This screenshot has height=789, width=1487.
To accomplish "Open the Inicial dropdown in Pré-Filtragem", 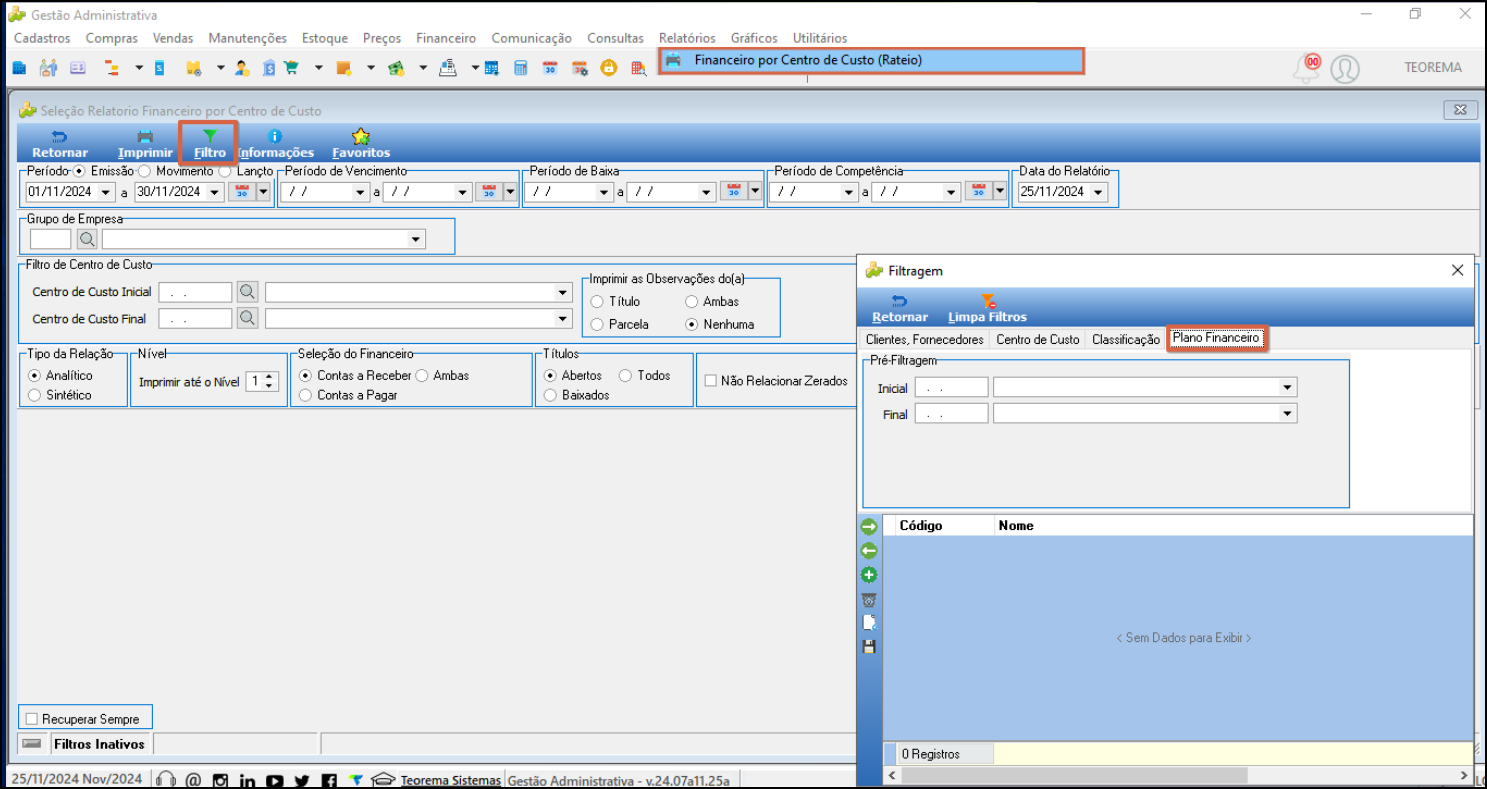I will [1288, 387].
